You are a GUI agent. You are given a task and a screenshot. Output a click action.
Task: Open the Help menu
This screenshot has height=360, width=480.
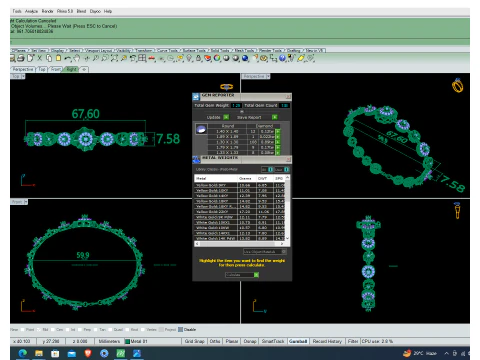(108, 11)
